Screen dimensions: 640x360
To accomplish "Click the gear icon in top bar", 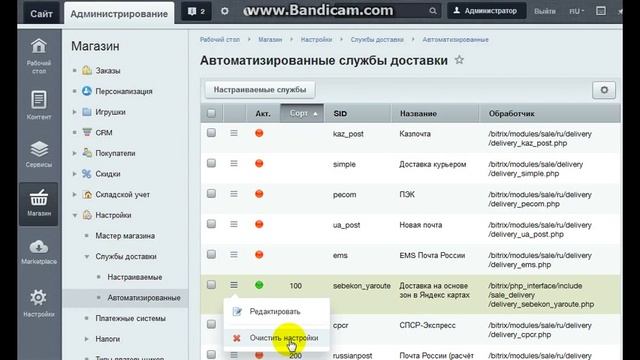I will [224, 11].
